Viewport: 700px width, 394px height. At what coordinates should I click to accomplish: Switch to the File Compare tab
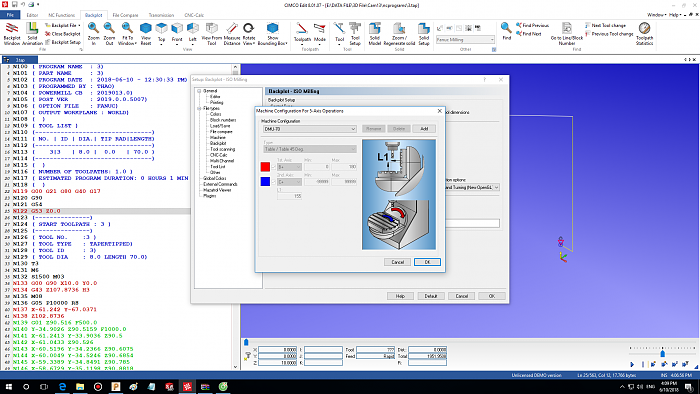125,15
